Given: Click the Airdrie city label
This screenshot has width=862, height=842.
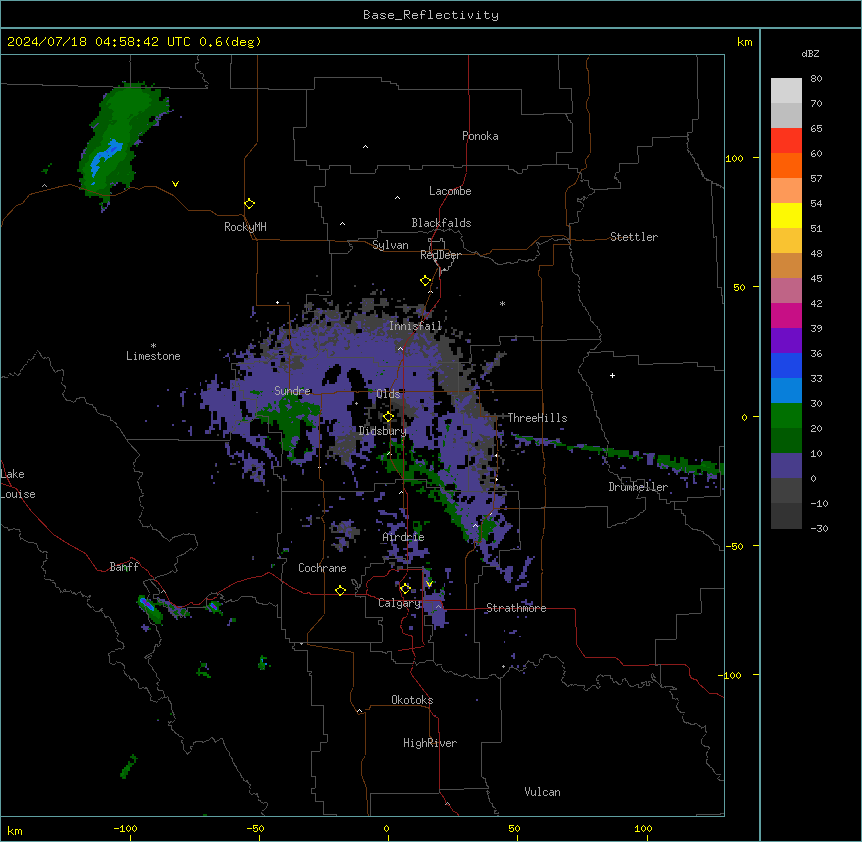Looking at the screenshot, I should 403,537.
